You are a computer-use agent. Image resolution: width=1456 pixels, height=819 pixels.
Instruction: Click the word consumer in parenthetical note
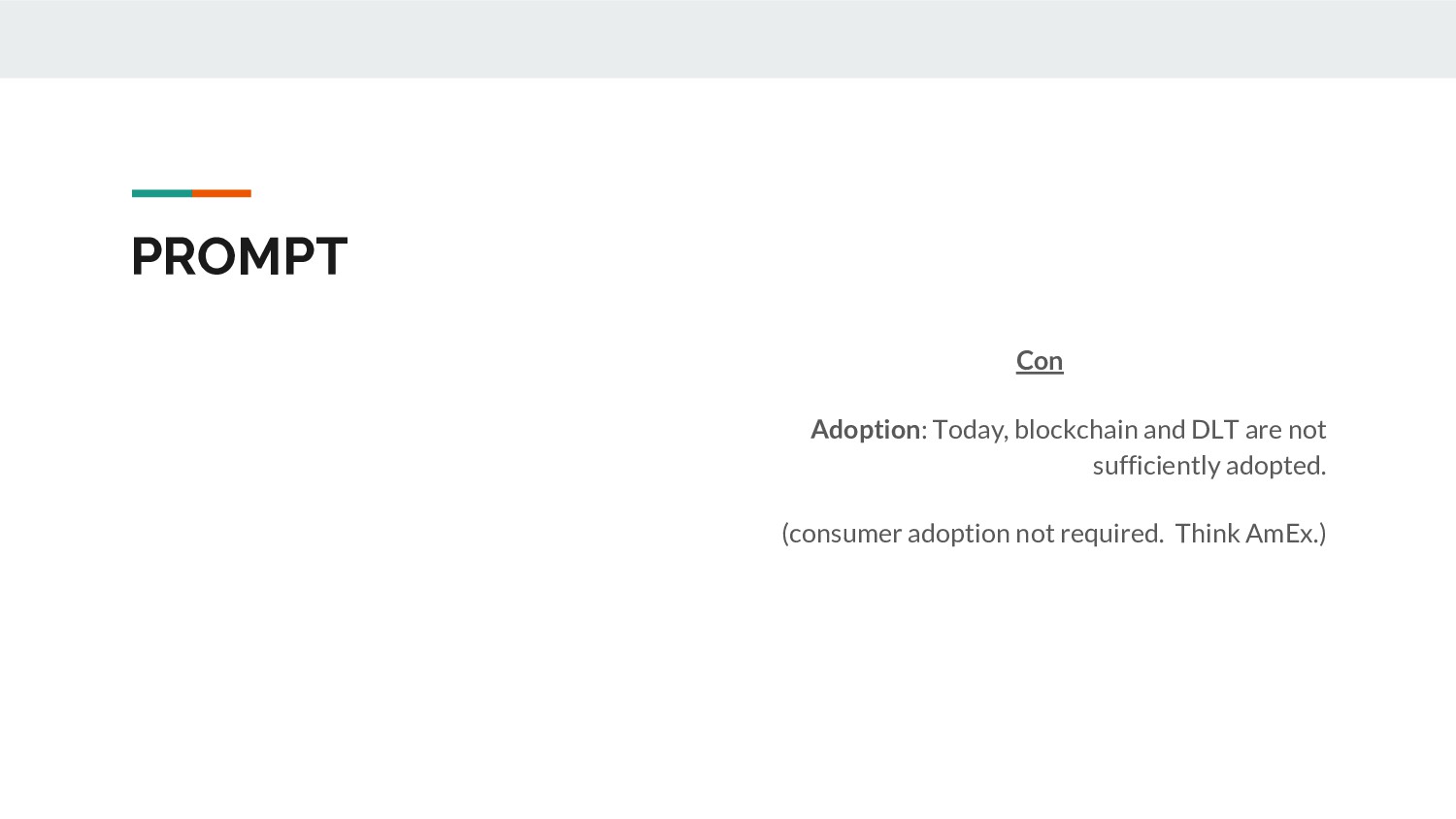[844, 534]
